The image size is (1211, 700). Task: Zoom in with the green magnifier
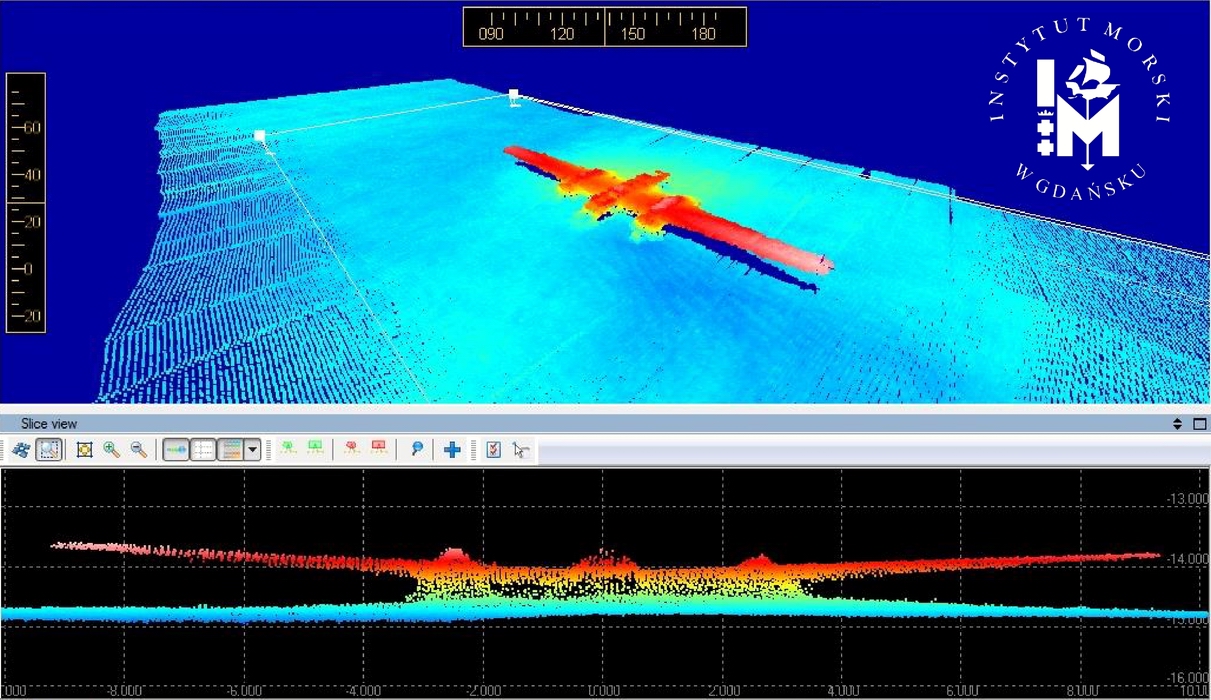pyautogui.click(x=111, y=450)
